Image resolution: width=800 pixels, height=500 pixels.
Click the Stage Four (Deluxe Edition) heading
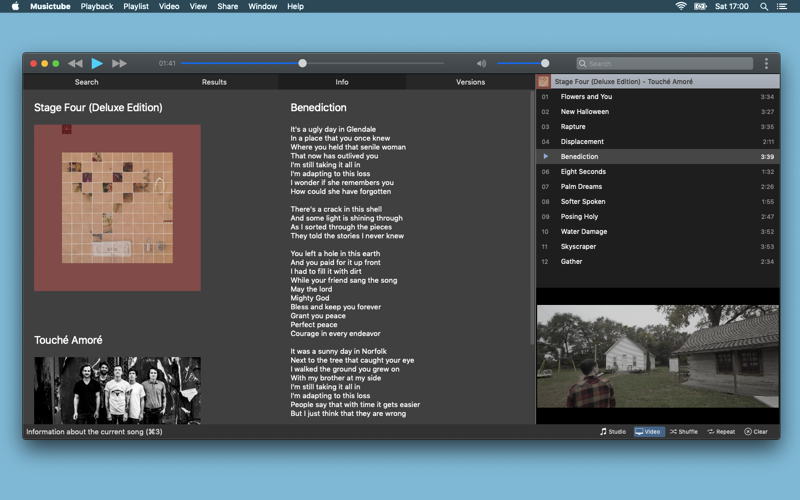[x=98, y=108]
